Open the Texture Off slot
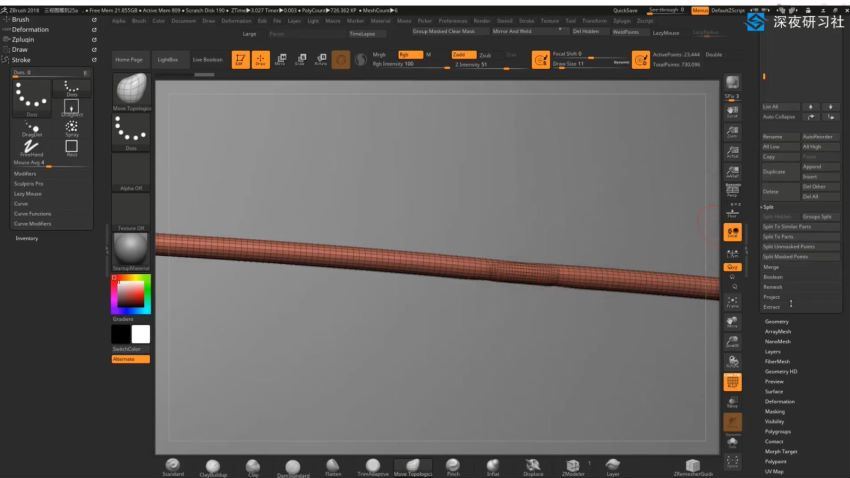The width and height of the screenshot is (850, 478). point(131,212)
